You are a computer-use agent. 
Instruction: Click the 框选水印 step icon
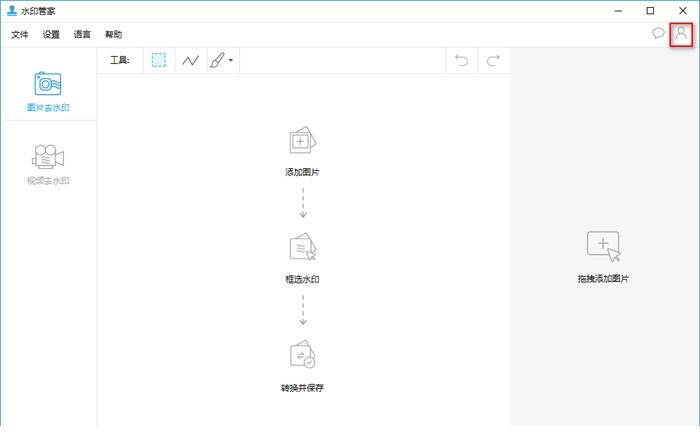(302, 248)
